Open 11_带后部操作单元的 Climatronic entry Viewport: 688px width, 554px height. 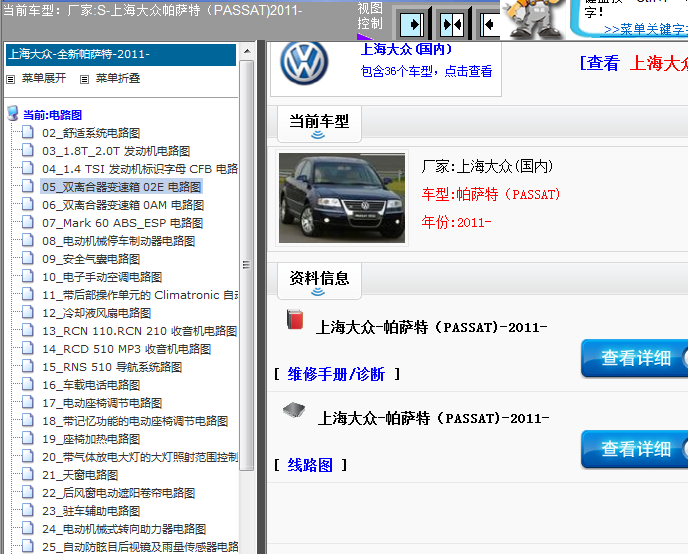(x=140, y=295)
